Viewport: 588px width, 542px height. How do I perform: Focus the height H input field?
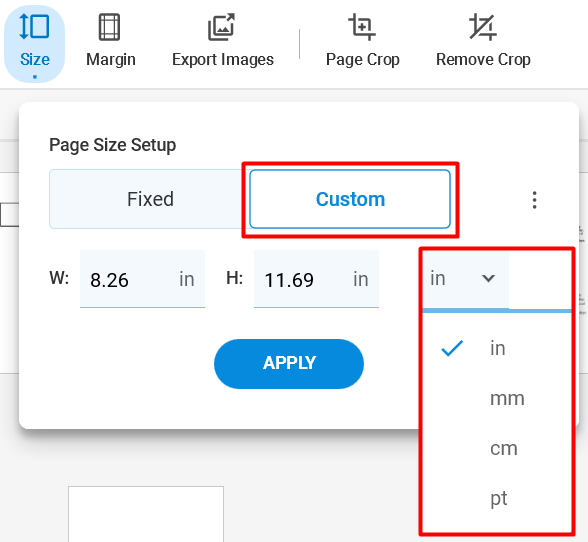(x=316, y=279)
